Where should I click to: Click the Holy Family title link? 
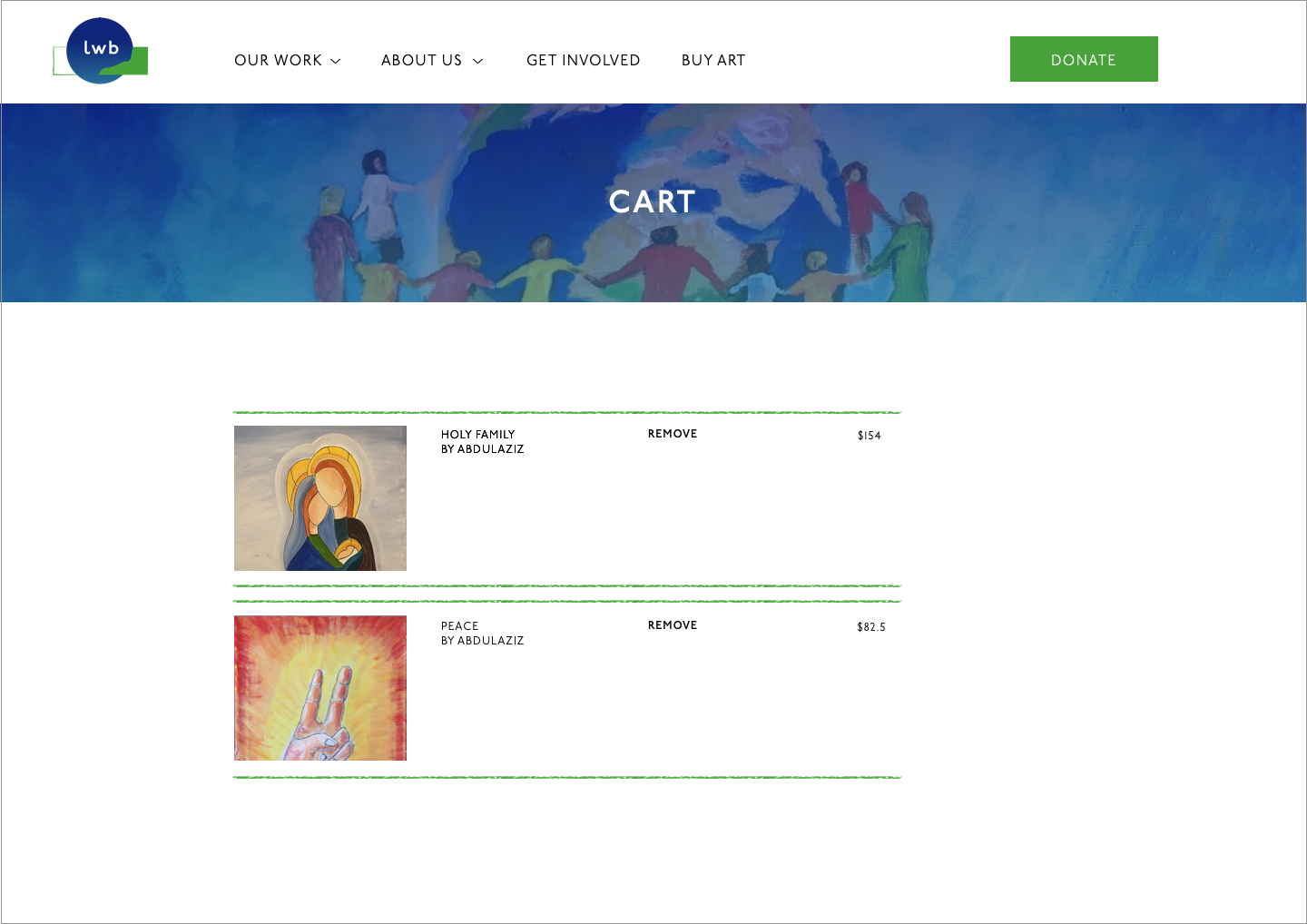click(x=477, y=435)
